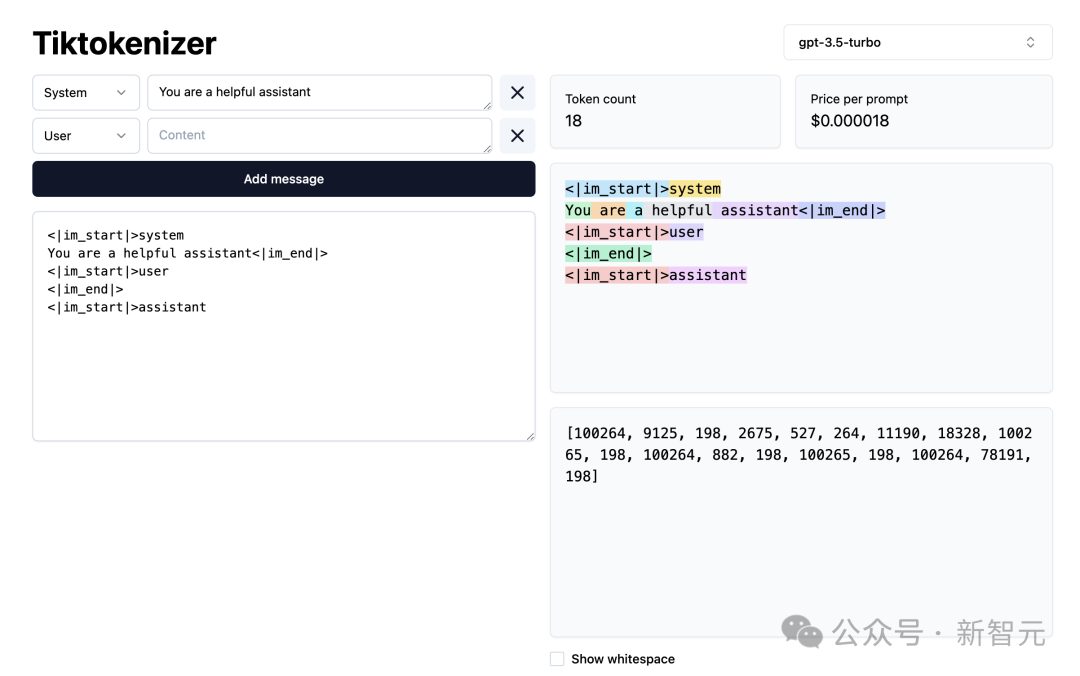
Task: Focus the "You are a helpful assistant" input
Action: pos(318,92)
